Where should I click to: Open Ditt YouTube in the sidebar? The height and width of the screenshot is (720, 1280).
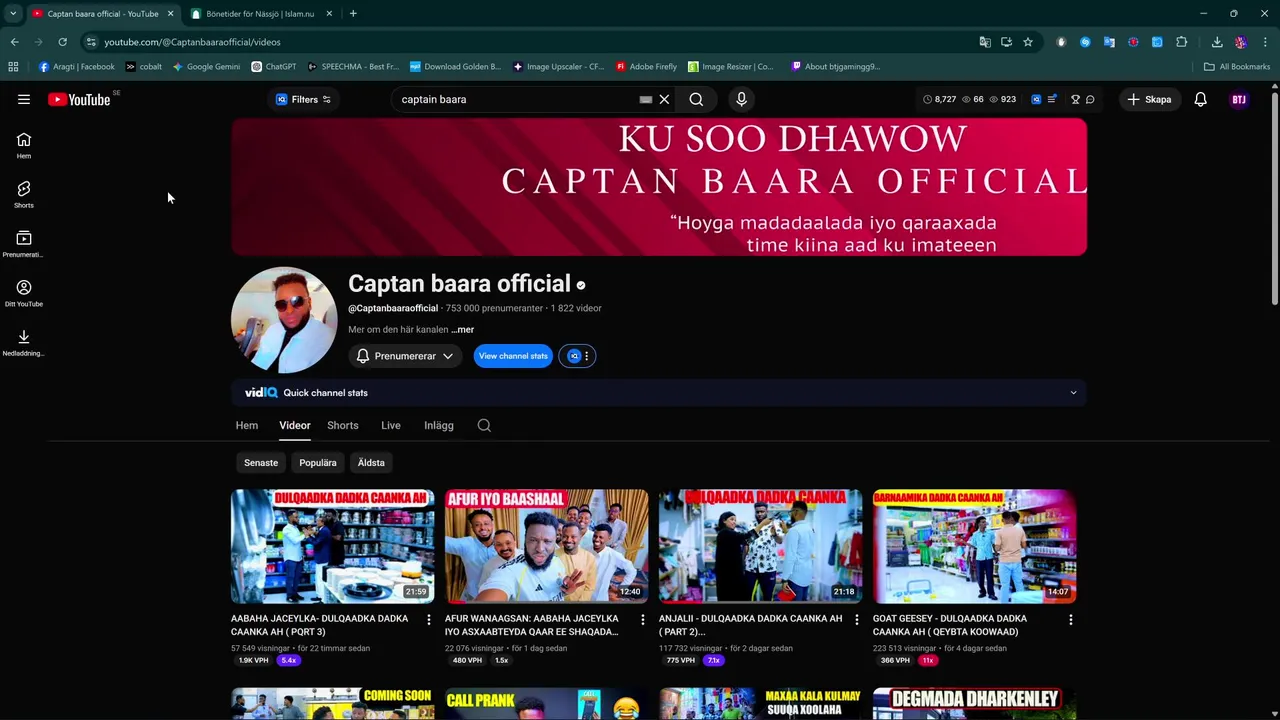[x=24, y=294]
